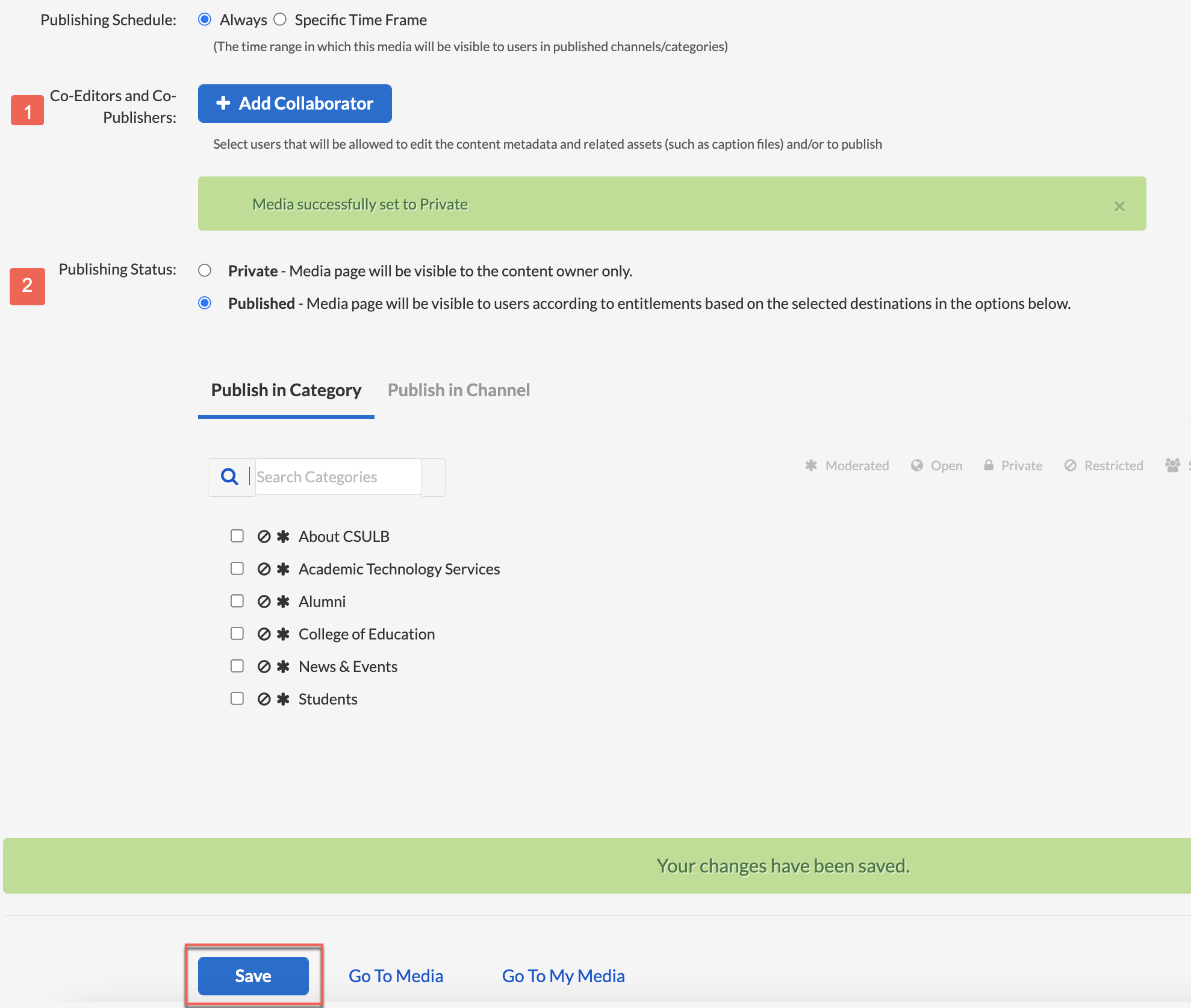Check the College of Education category checkbox
1191x1008 pixels.
pos(237,633)
